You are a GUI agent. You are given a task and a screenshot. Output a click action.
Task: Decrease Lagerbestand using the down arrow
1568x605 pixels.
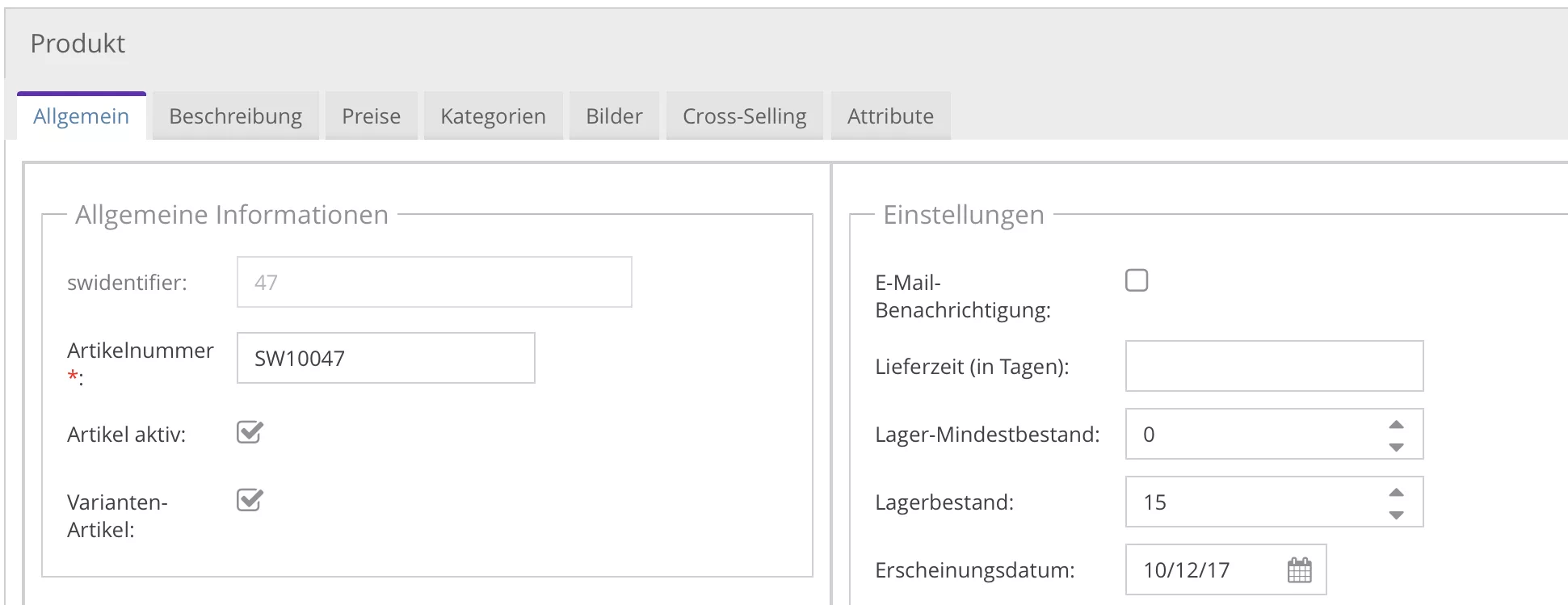pos(1396,515)
